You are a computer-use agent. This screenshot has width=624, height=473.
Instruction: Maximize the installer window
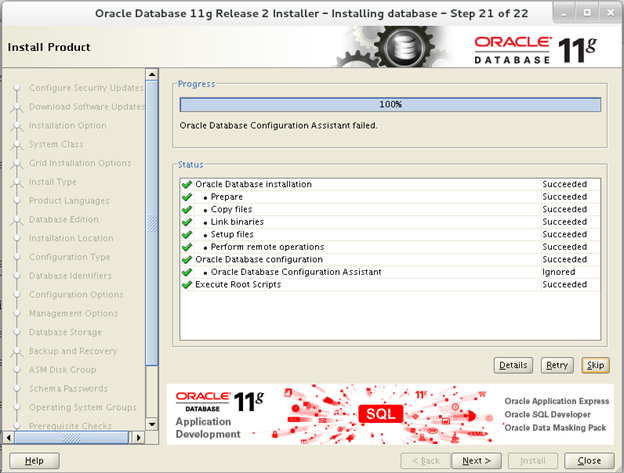(x=587, y=13)
